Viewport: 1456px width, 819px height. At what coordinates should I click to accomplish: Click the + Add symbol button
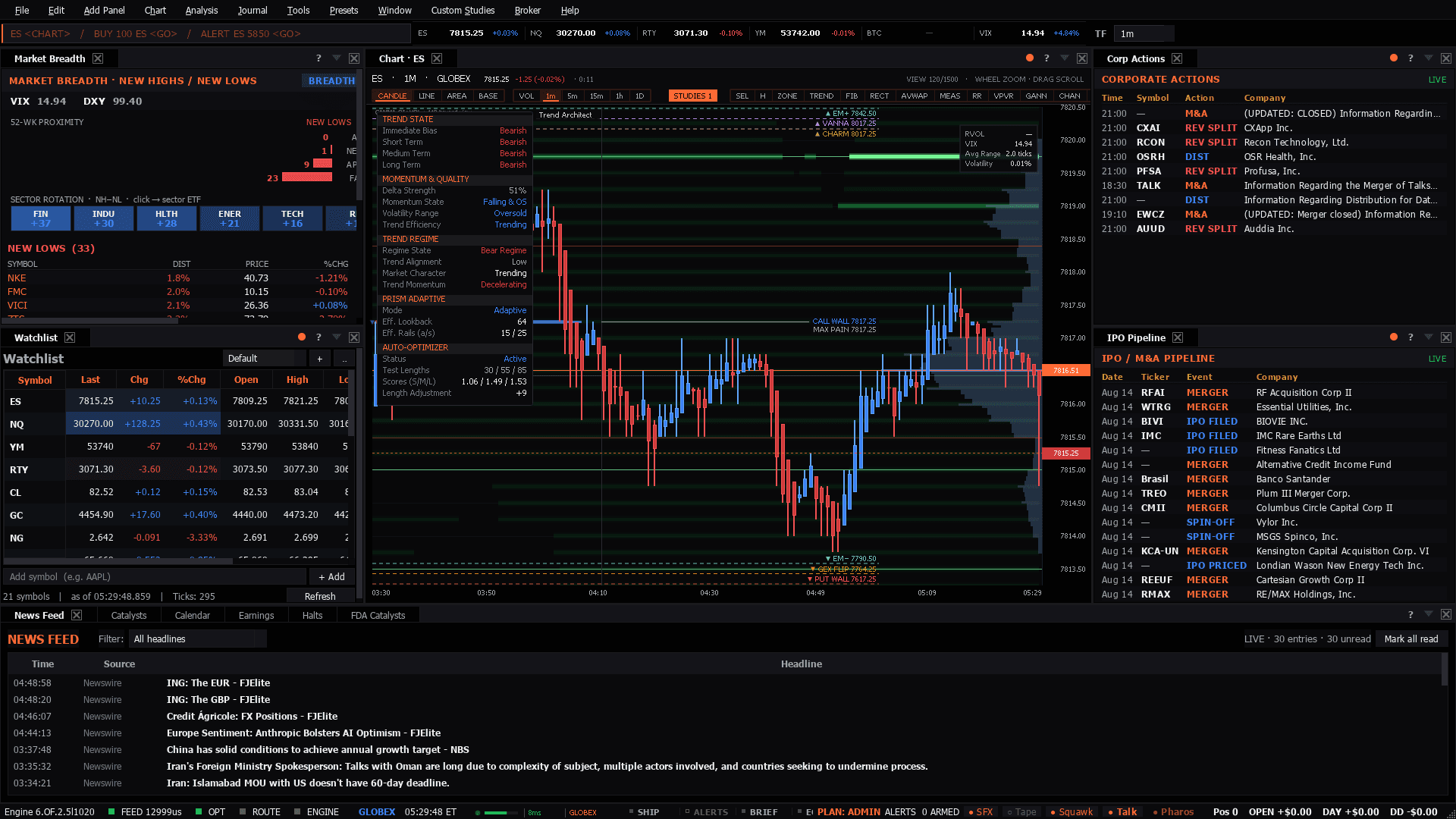click(331, 577)
